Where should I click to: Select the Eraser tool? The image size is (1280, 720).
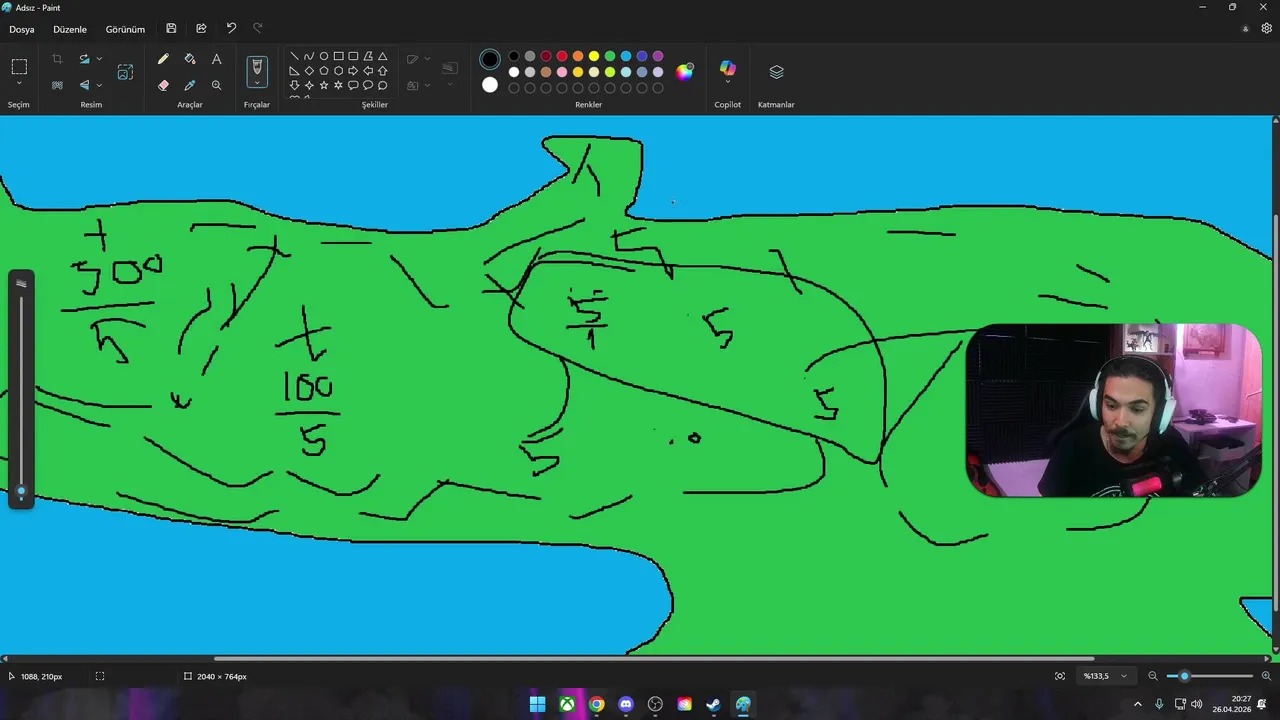163,85
